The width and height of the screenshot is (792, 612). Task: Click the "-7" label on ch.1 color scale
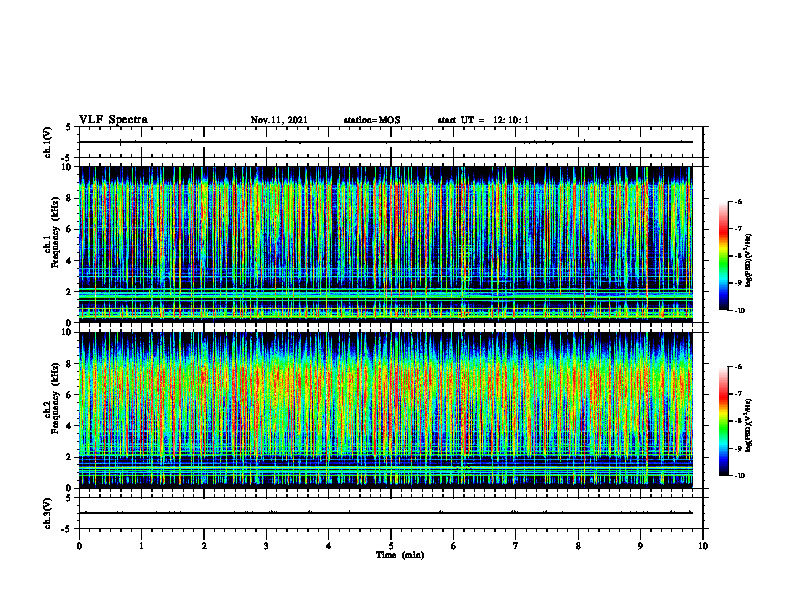pos(738,229)
